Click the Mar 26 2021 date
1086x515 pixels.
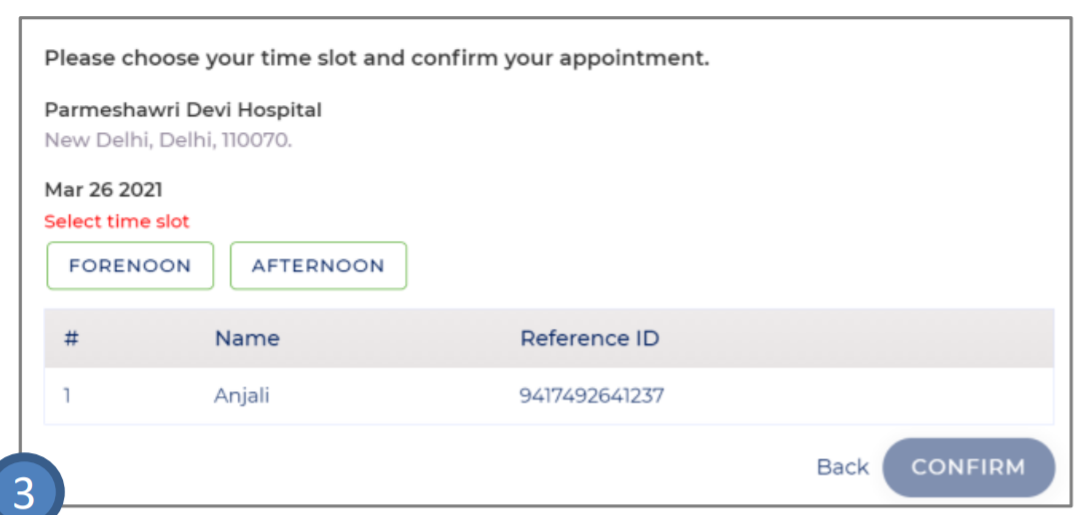coord(104,189)
